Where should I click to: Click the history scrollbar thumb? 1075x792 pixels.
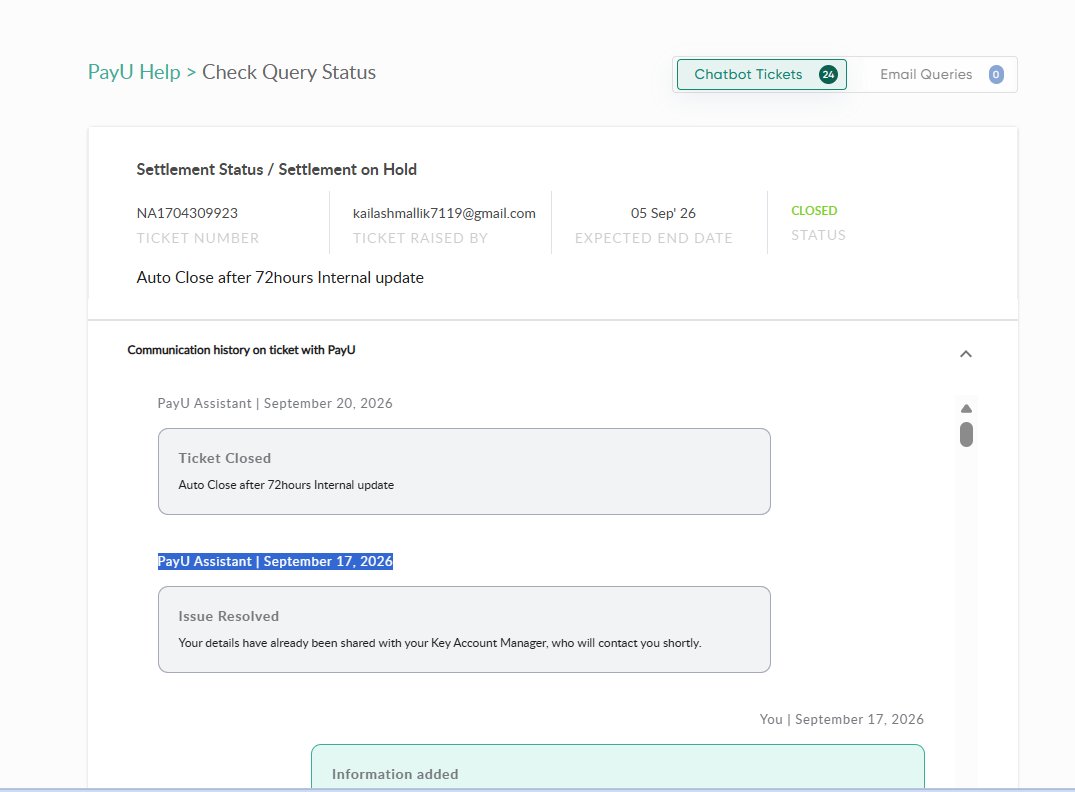(x=967, y=434)
